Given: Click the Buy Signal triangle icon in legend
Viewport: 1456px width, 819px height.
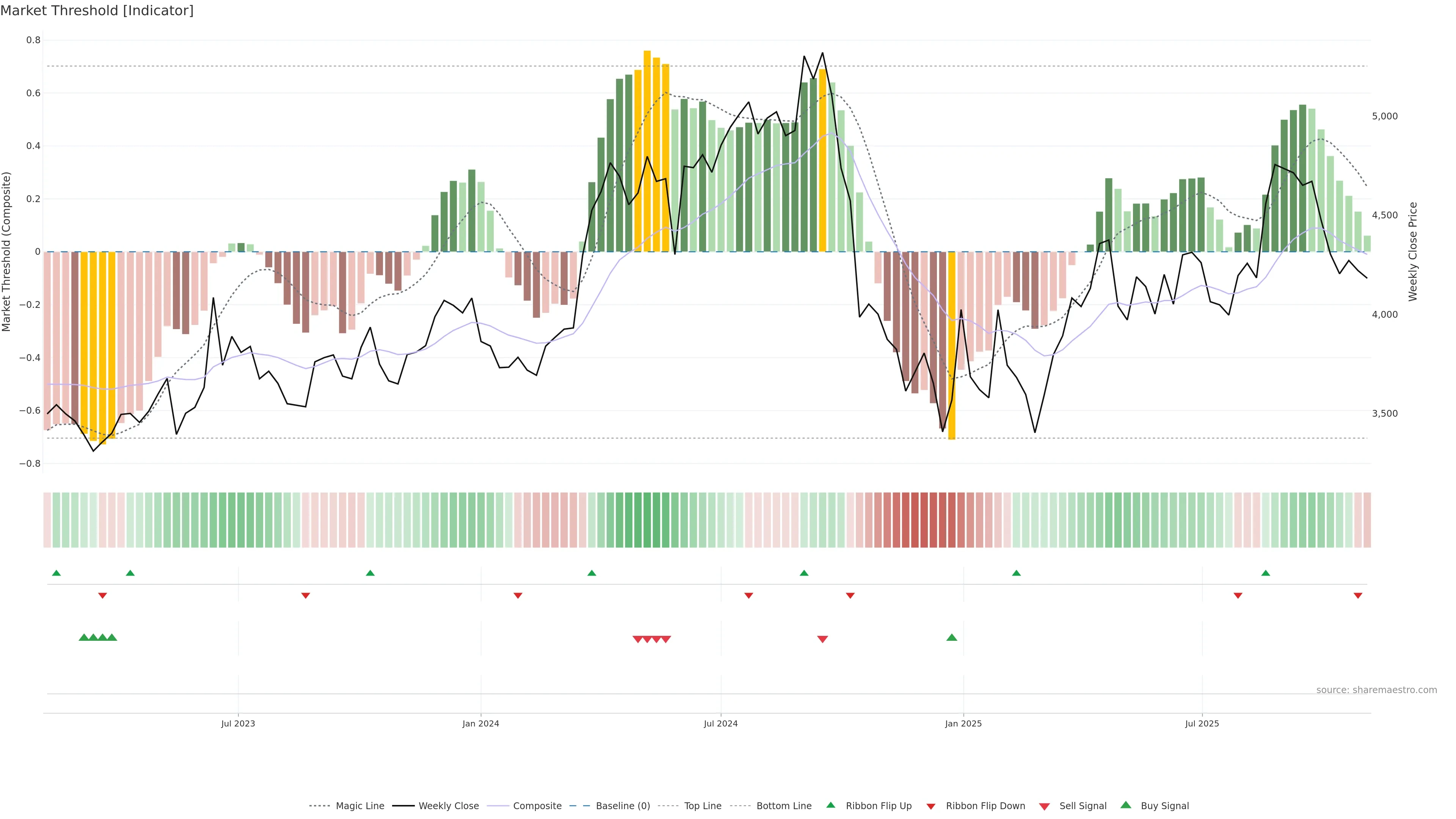Looking at the screenshot, I should pos(1126,805).
